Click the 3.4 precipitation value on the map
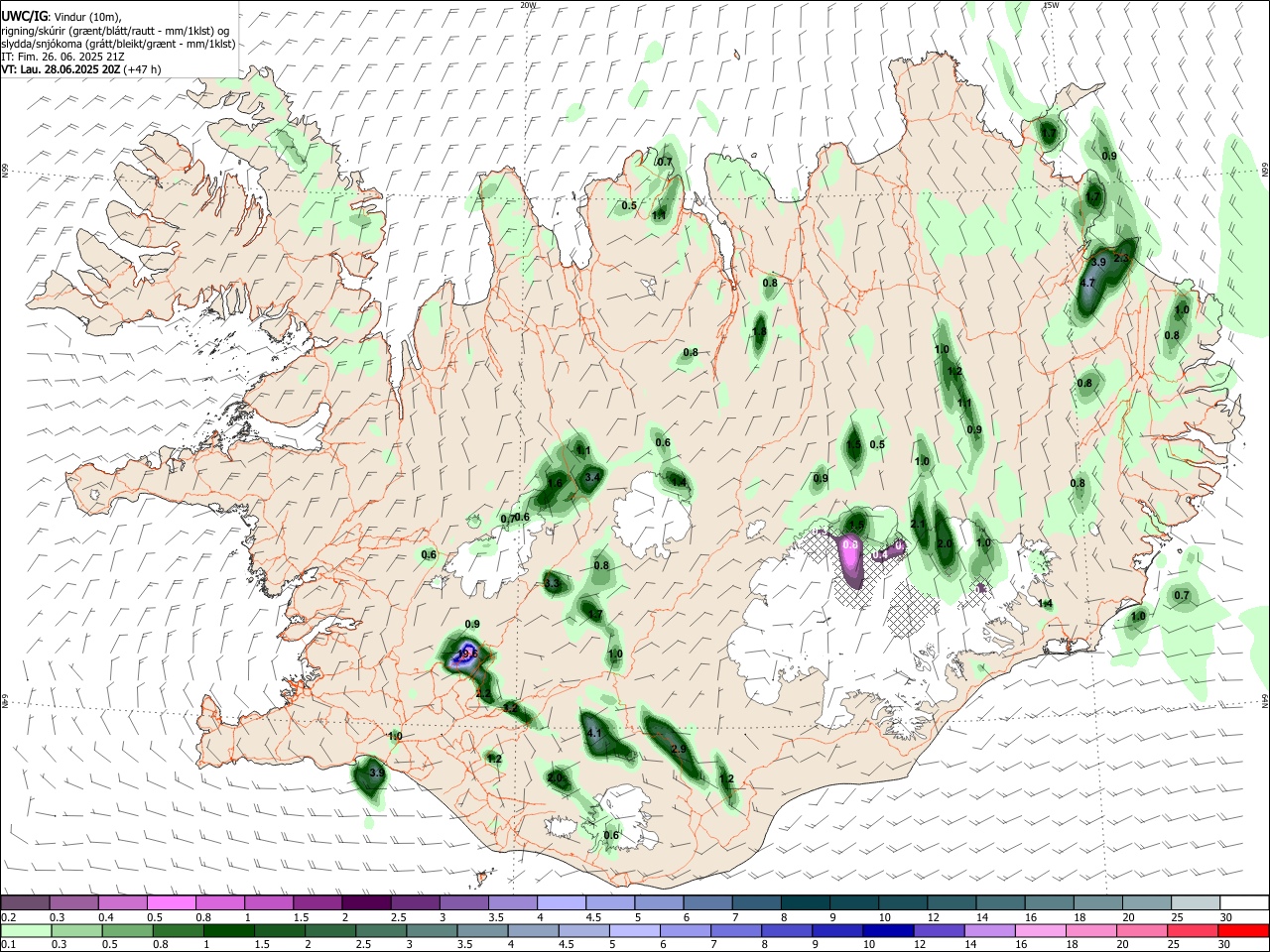 (592, 478)
